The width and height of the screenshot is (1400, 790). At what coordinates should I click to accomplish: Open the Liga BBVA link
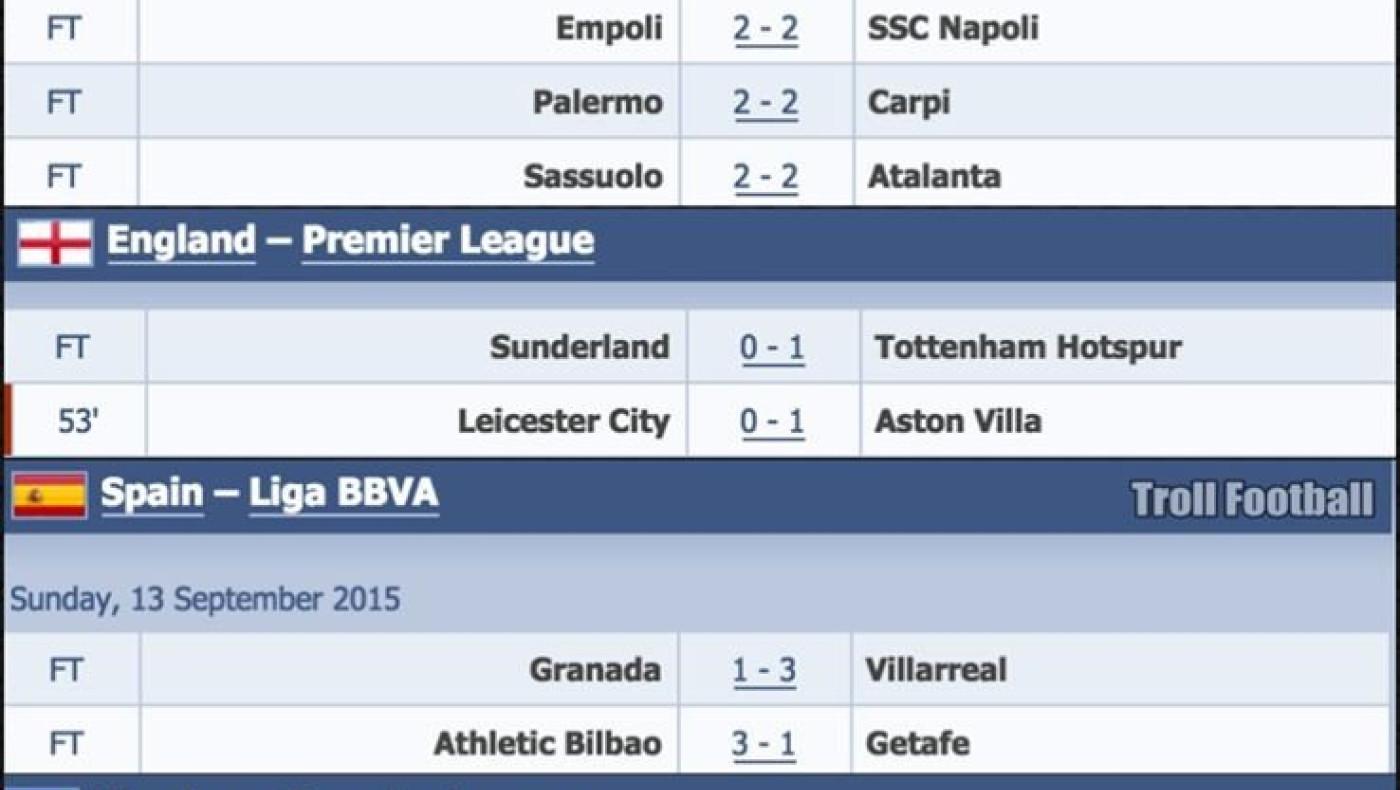coord(343,493)
